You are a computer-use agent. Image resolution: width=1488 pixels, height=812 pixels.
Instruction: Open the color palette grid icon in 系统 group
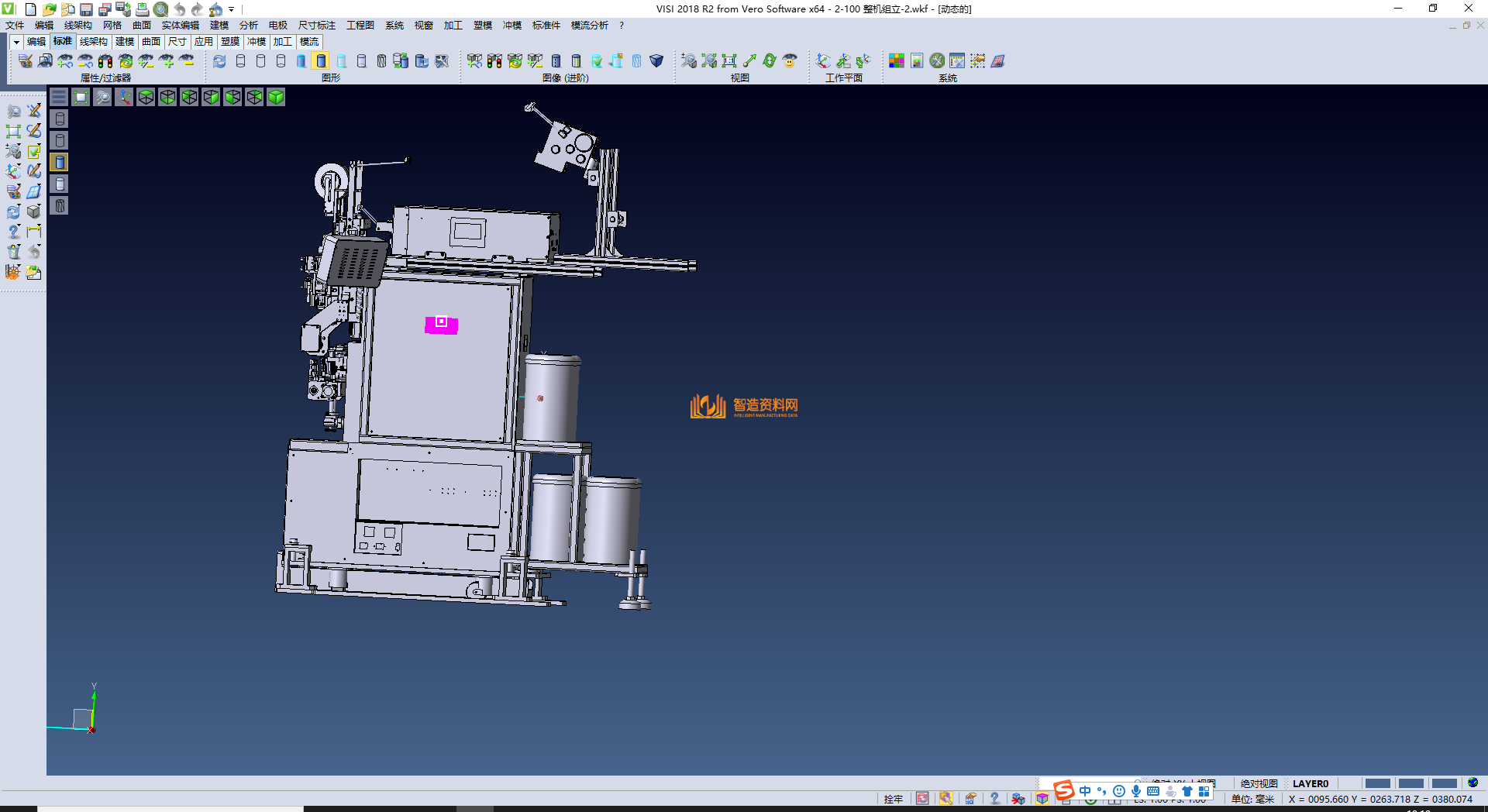897,61
